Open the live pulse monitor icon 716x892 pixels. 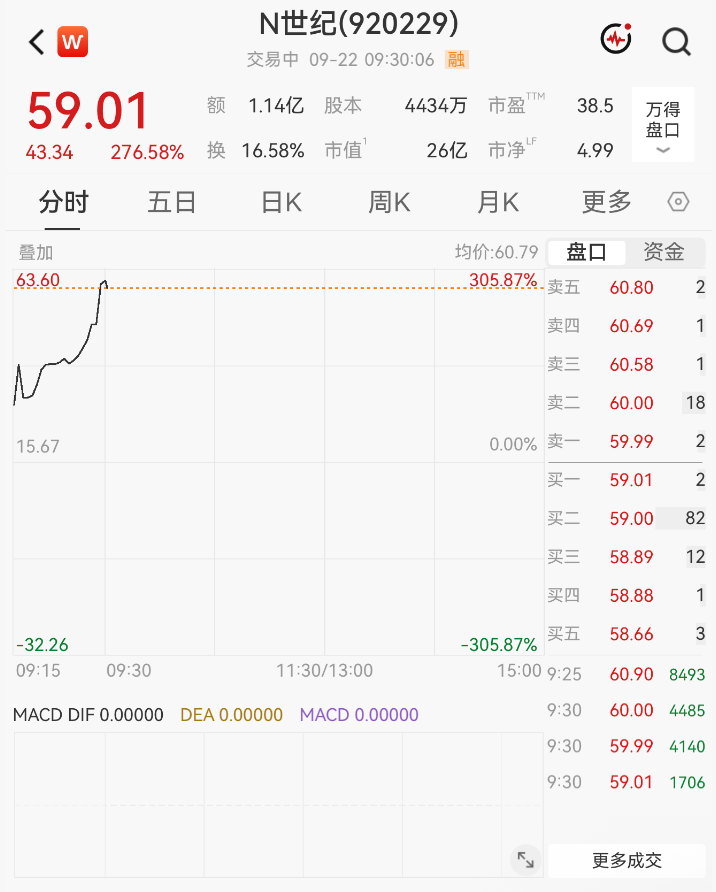[x=616, y=39]
